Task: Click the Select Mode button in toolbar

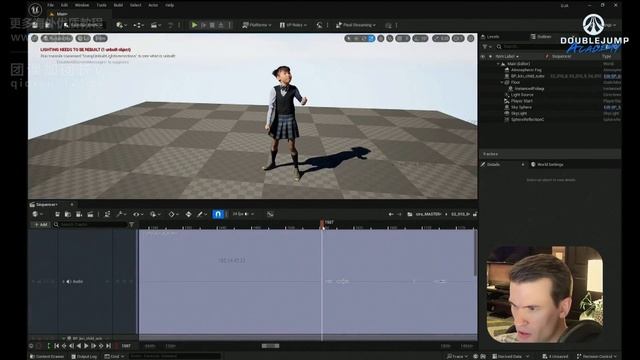Action: point(83,25)
